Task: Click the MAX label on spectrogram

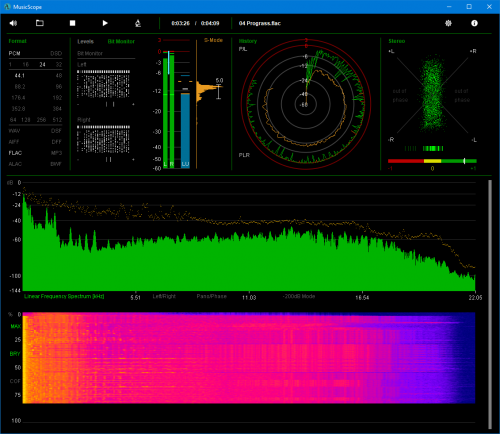Action: (15, 326)
